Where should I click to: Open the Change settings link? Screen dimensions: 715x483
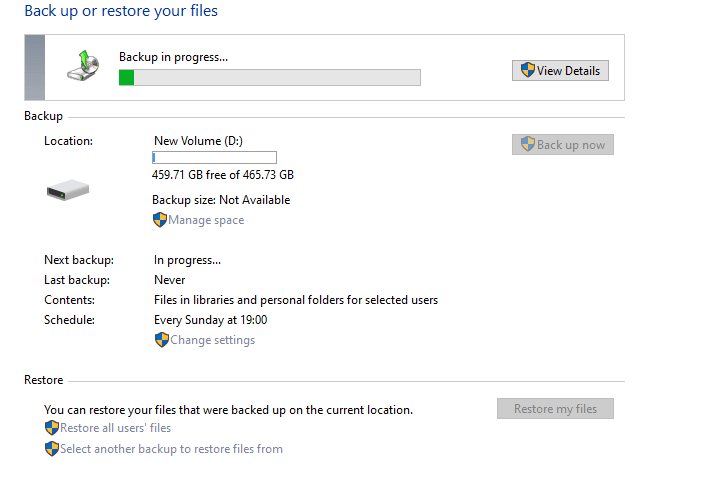point(212,340)
